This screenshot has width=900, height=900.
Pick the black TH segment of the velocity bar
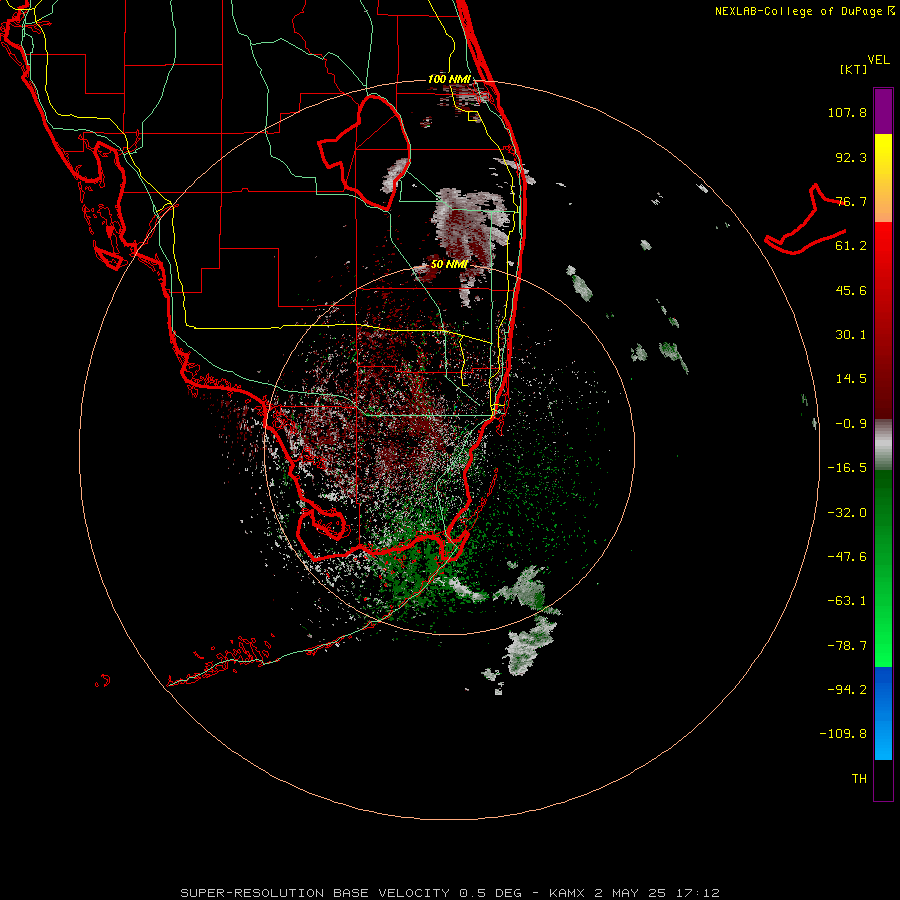[883, 779]
